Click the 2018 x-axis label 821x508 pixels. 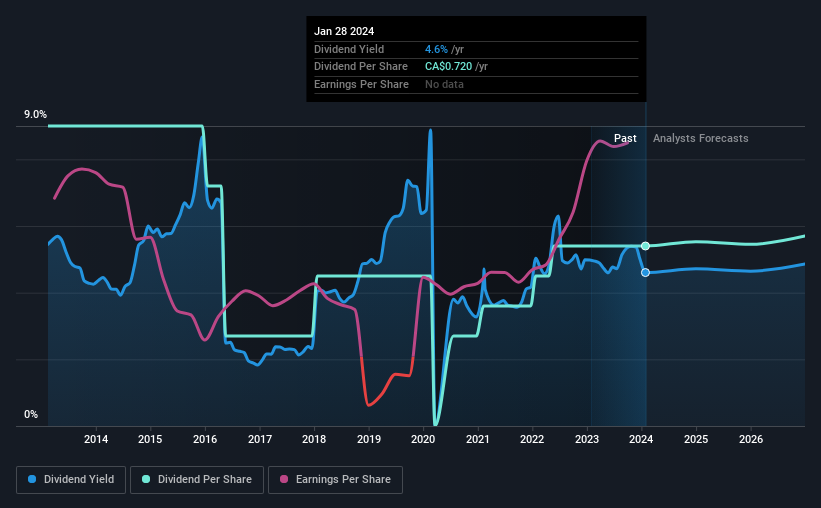tap(314, 439)
